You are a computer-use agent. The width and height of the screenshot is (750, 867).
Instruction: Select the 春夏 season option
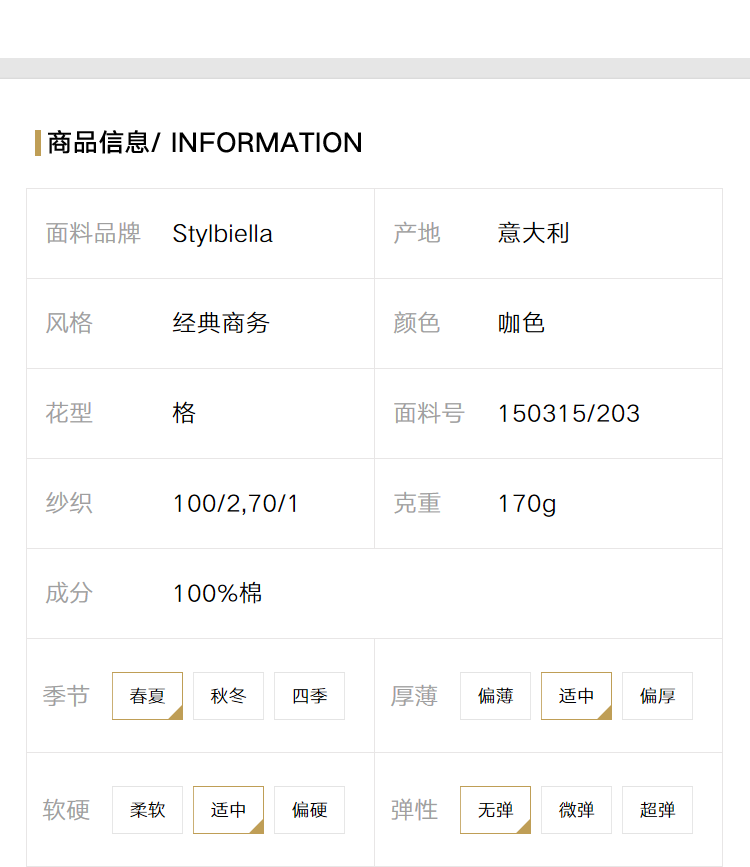coord(147,696)
